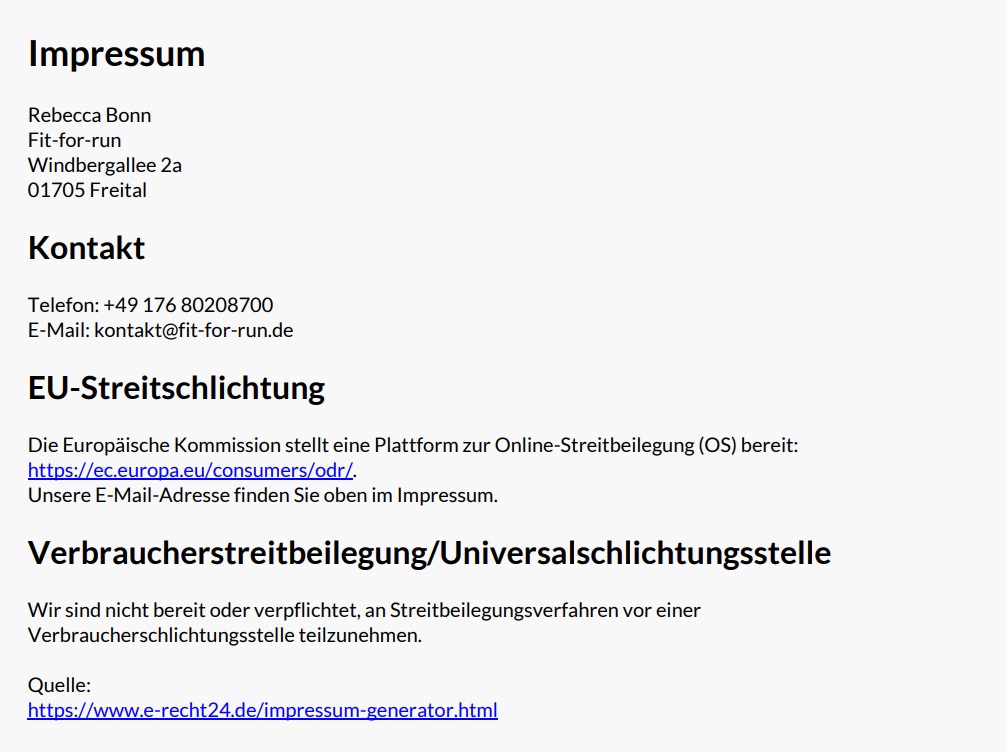Click the line Verbraucherschlichtungsstelle teilzunehmen
Image resolution: width=1007 pixels, height=752 pixels.
[x=225, y=635]
